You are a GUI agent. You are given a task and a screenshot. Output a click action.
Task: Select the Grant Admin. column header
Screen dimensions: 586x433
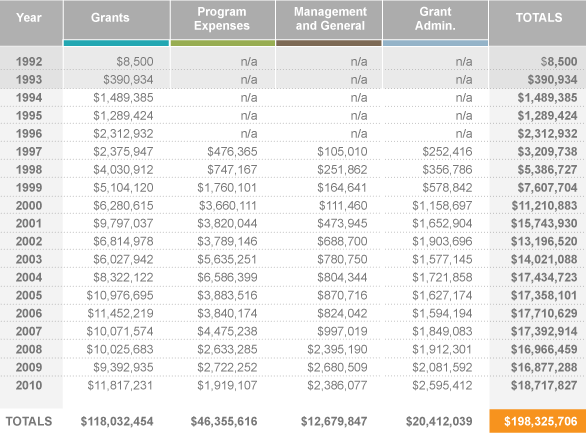click(x=435, y=19)
